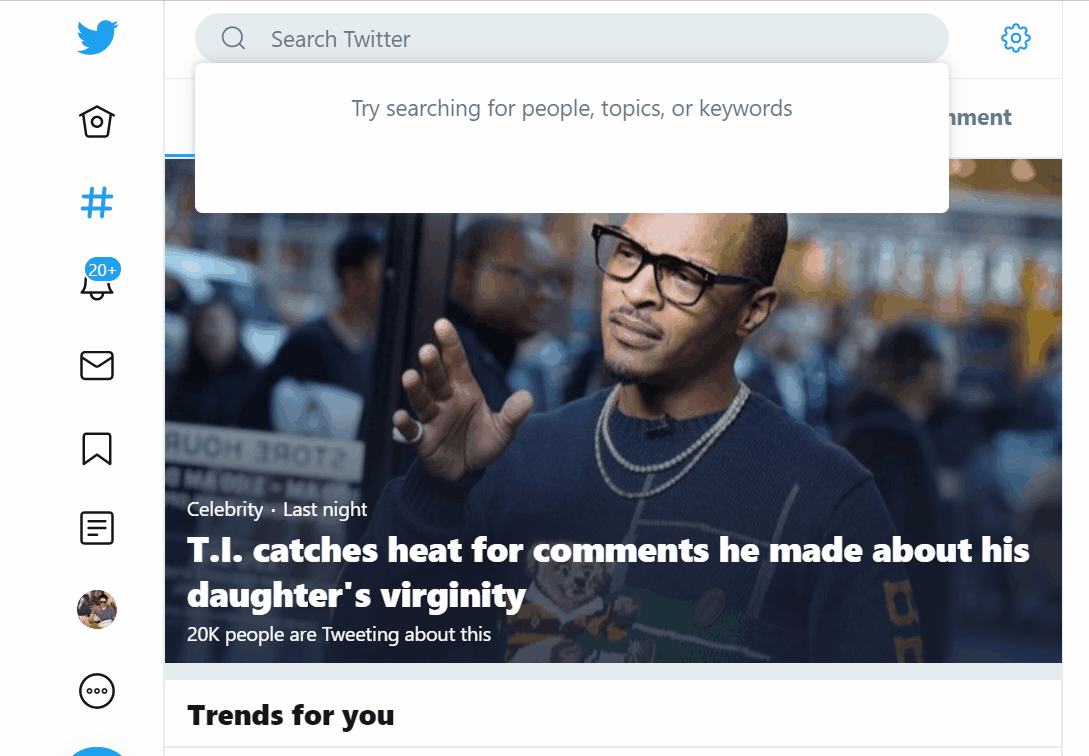Open profile via the avatar picture

[x=97, y=609]
